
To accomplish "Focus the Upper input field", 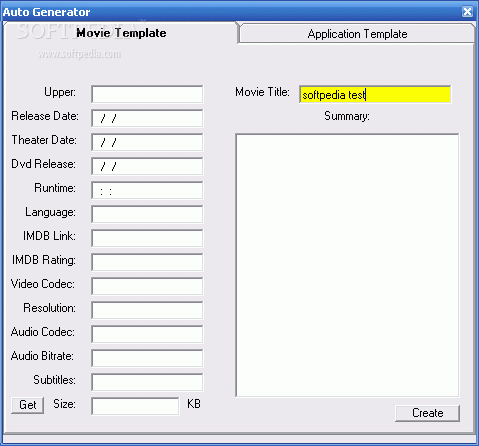I will pyautogui.click(x=147, y=94).
